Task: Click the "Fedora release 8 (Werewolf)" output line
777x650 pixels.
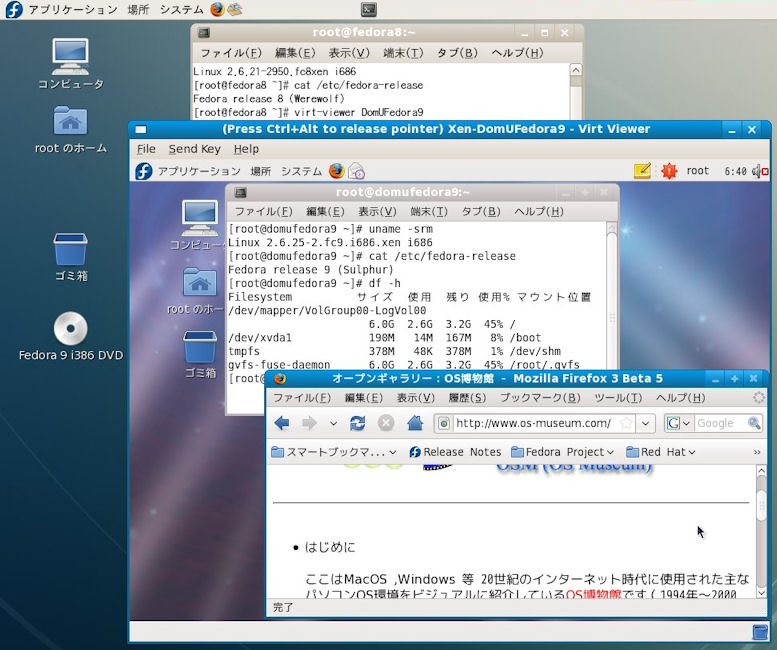Action: tap(269, 99)
